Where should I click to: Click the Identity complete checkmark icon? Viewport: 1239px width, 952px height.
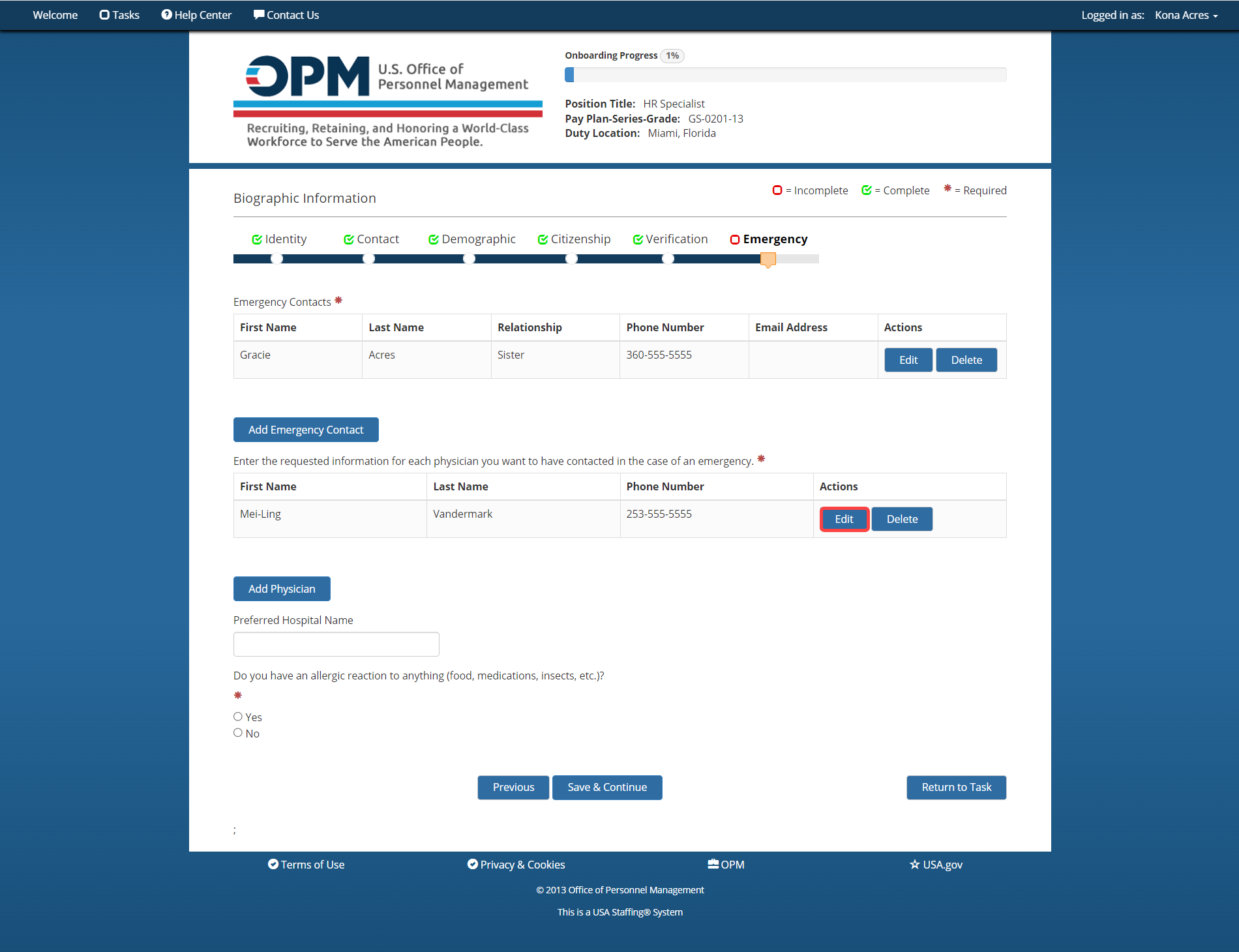click(257, 239)
